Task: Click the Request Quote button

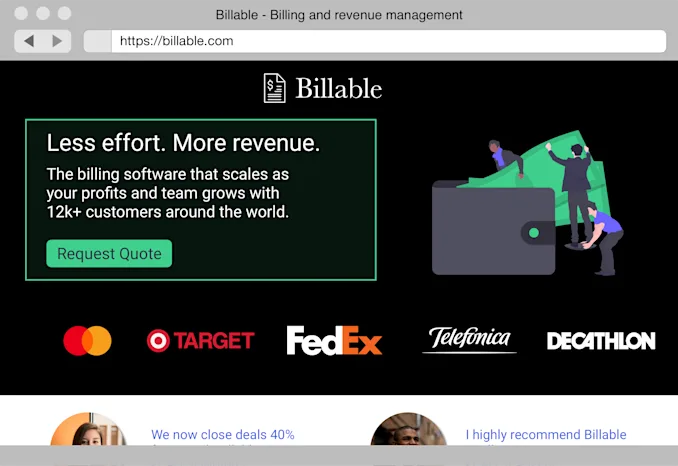Action: pos(109,254)
